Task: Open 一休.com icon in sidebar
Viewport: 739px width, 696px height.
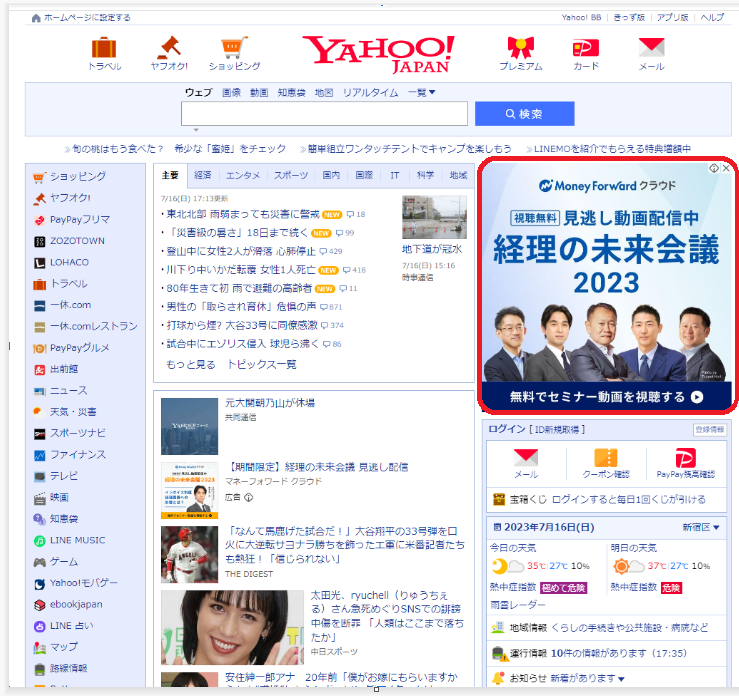Action: [x=40, y=306]
